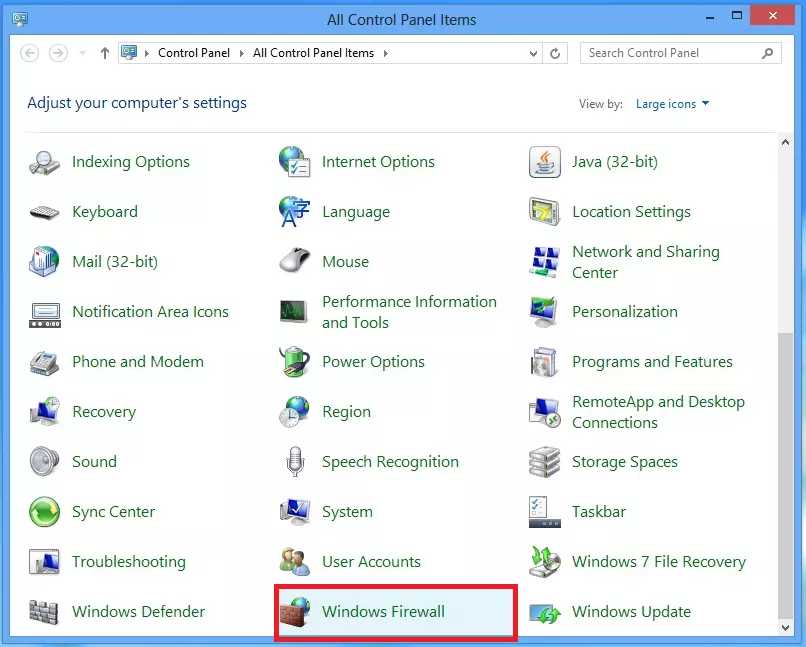Open the Notification Area Icons link
Viewport: 806px width, 647px height.
[150, 312]
